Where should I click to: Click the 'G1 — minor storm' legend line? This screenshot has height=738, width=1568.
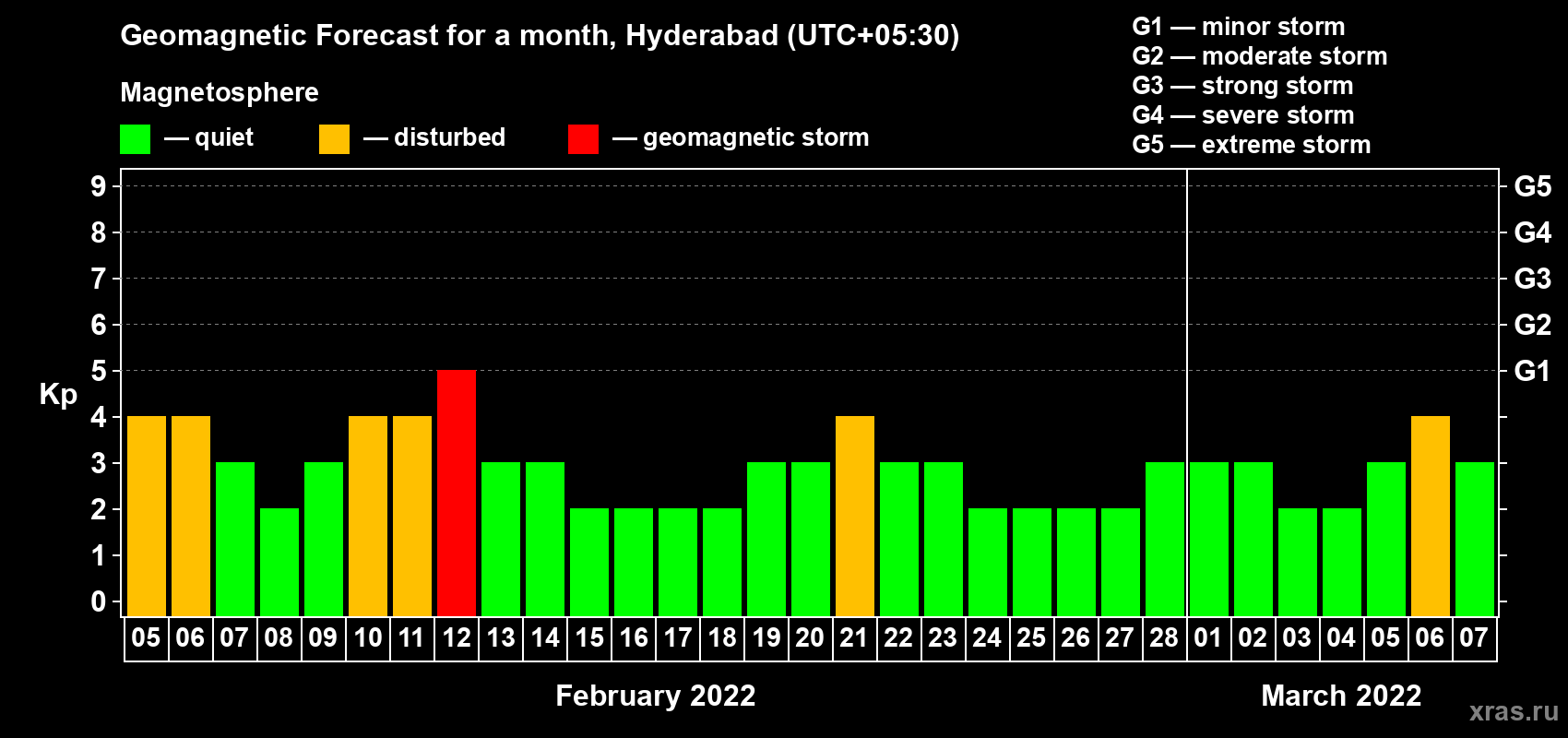(x=1238, y=27)
